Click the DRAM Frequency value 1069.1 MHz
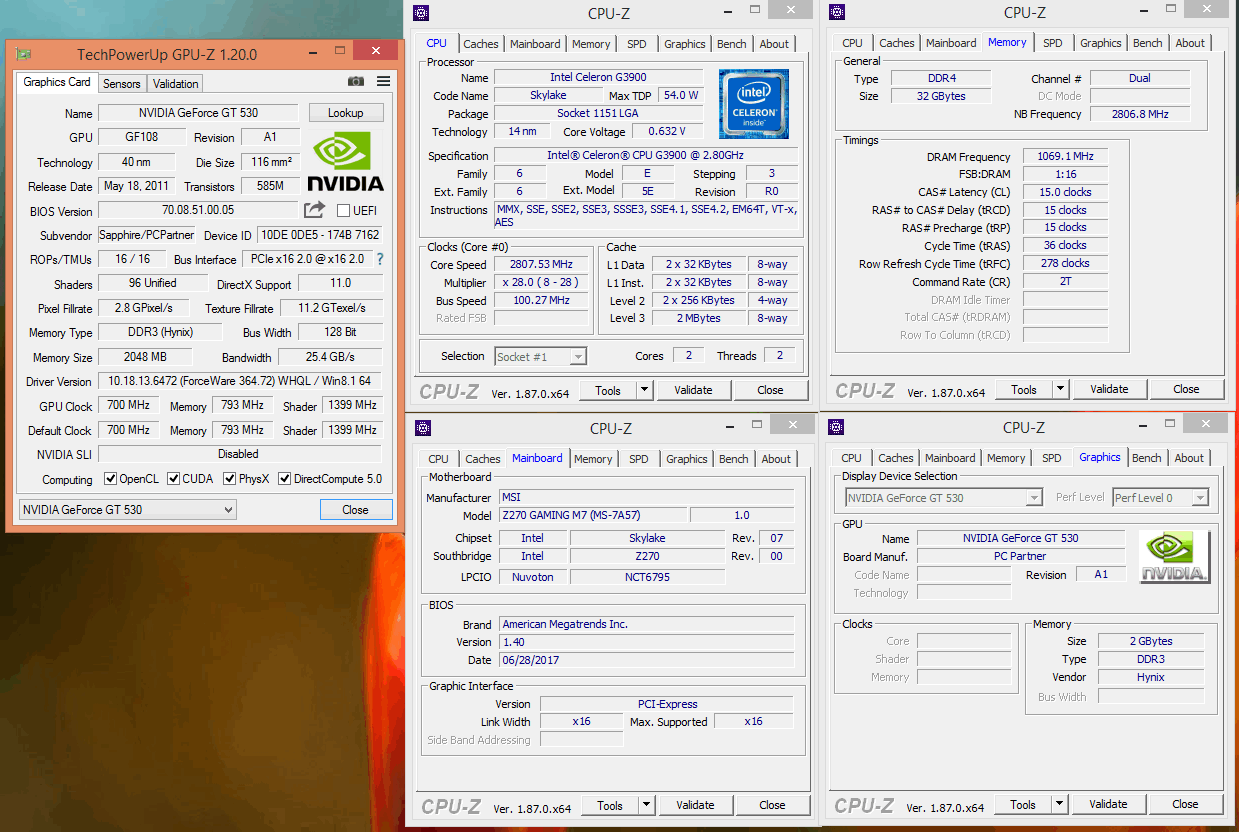The image size is (1239, 832). click(x=1065, y=157)
